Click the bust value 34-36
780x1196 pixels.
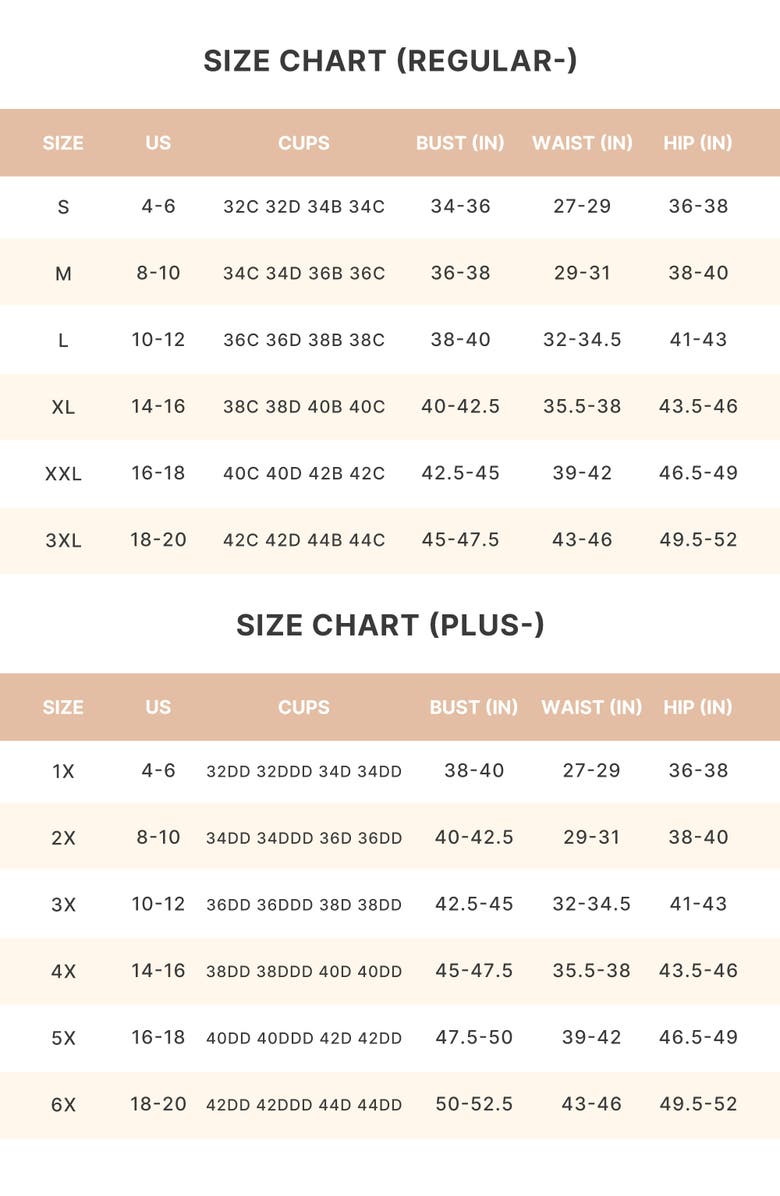tap(460, 206)
